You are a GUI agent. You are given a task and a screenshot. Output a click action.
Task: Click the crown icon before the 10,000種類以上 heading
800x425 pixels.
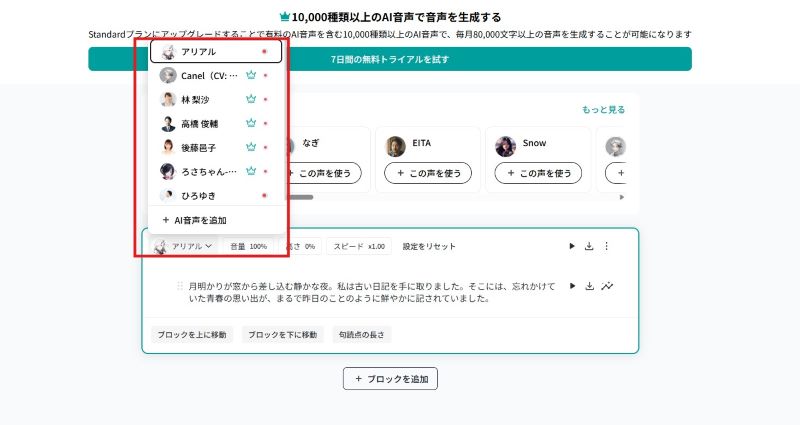click(285, 17)
